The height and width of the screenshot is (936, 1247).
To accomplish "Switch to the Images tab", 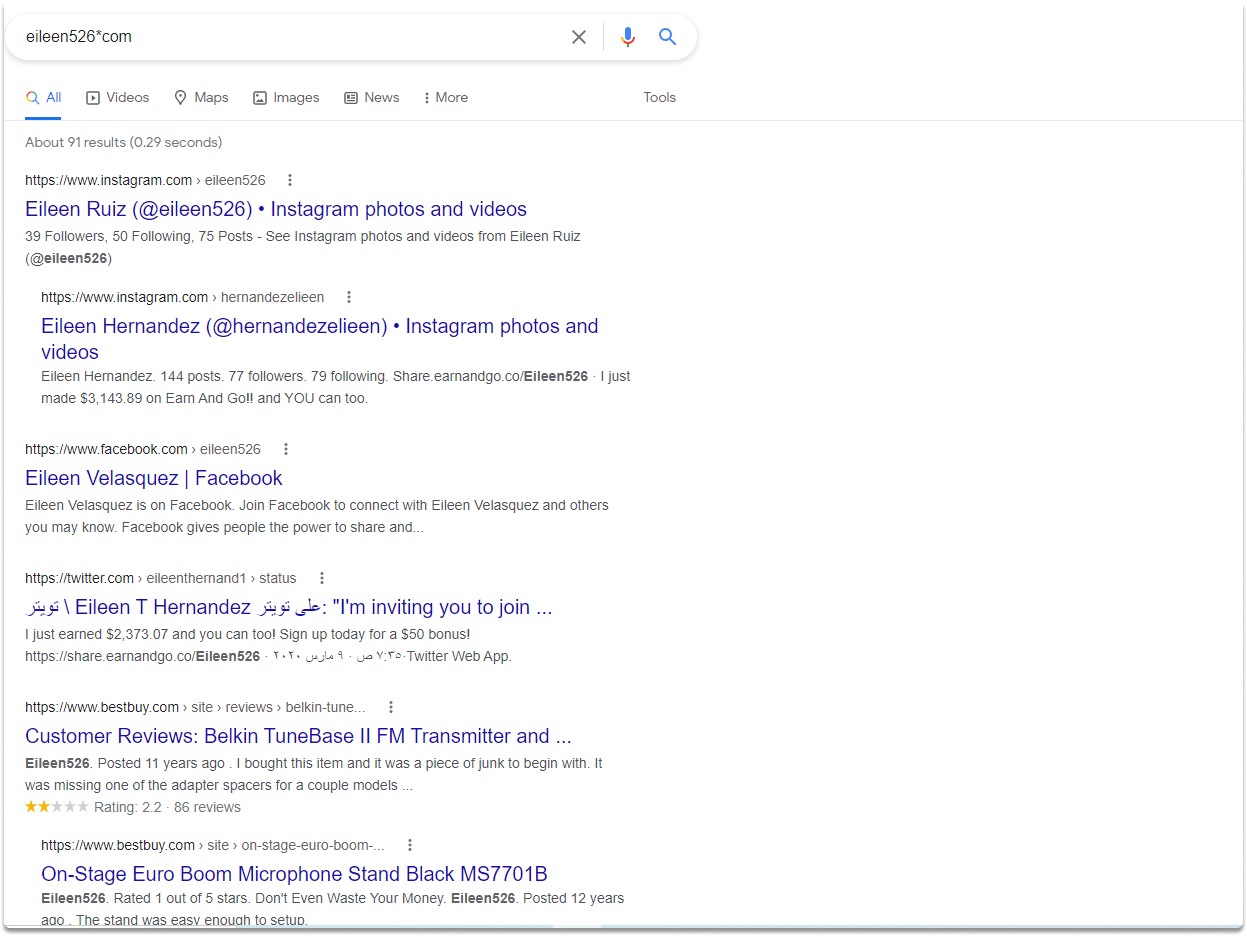I will coord(286,97).
